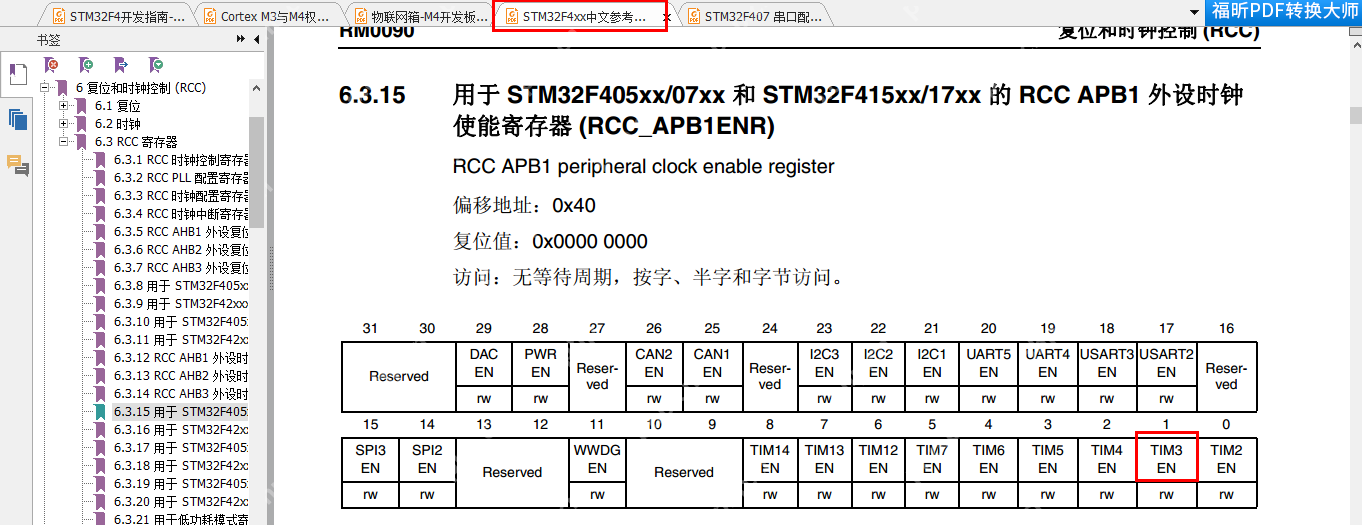
Task: Open bookmark 6.3.7 RCC AHB3 外设复位
Action: tap(181, 268)
